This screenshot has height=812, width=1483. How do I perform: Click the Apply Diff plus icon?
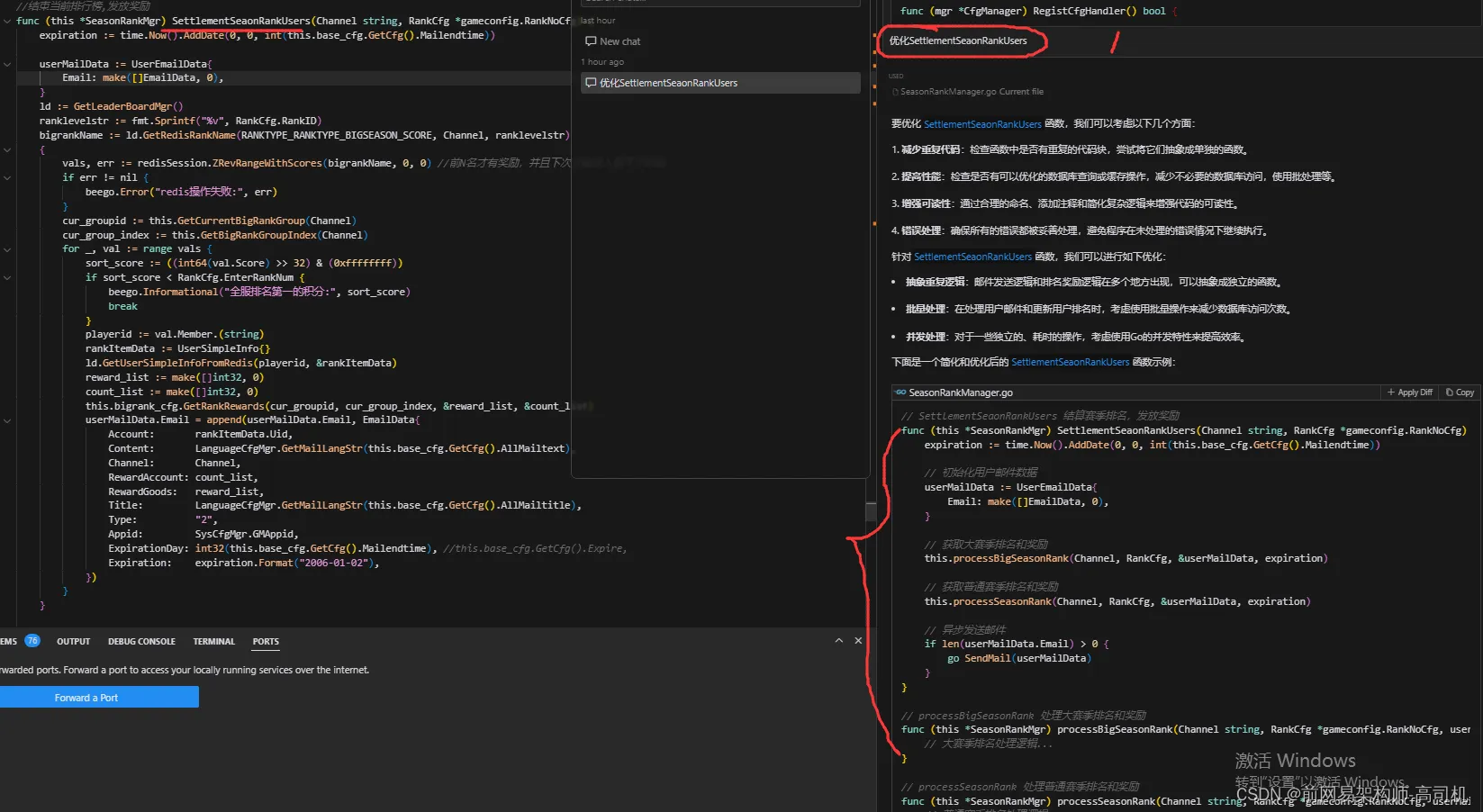1391,392
